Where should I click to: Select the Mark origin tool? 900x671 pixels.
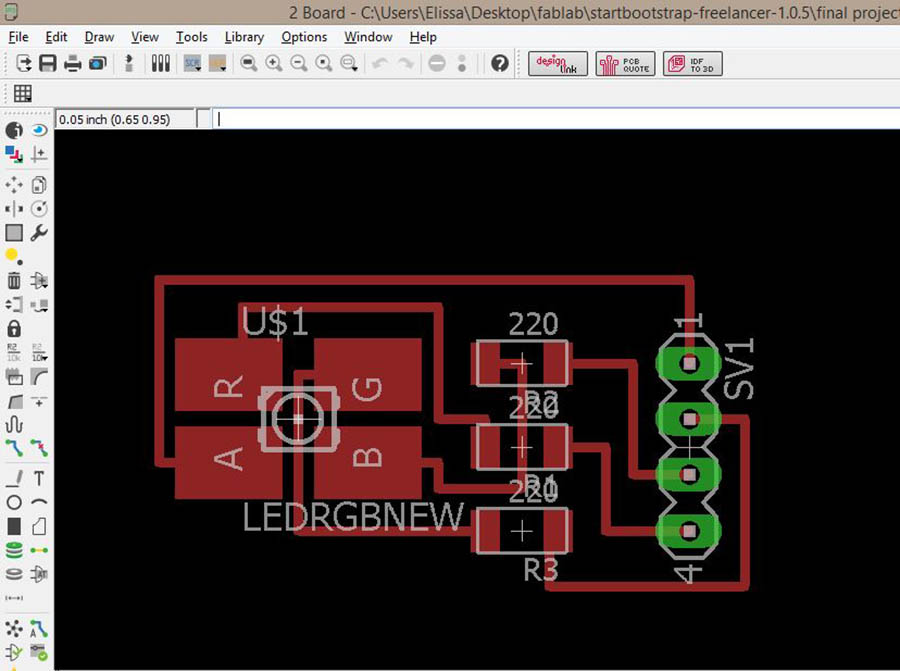[x=39, y=154]
